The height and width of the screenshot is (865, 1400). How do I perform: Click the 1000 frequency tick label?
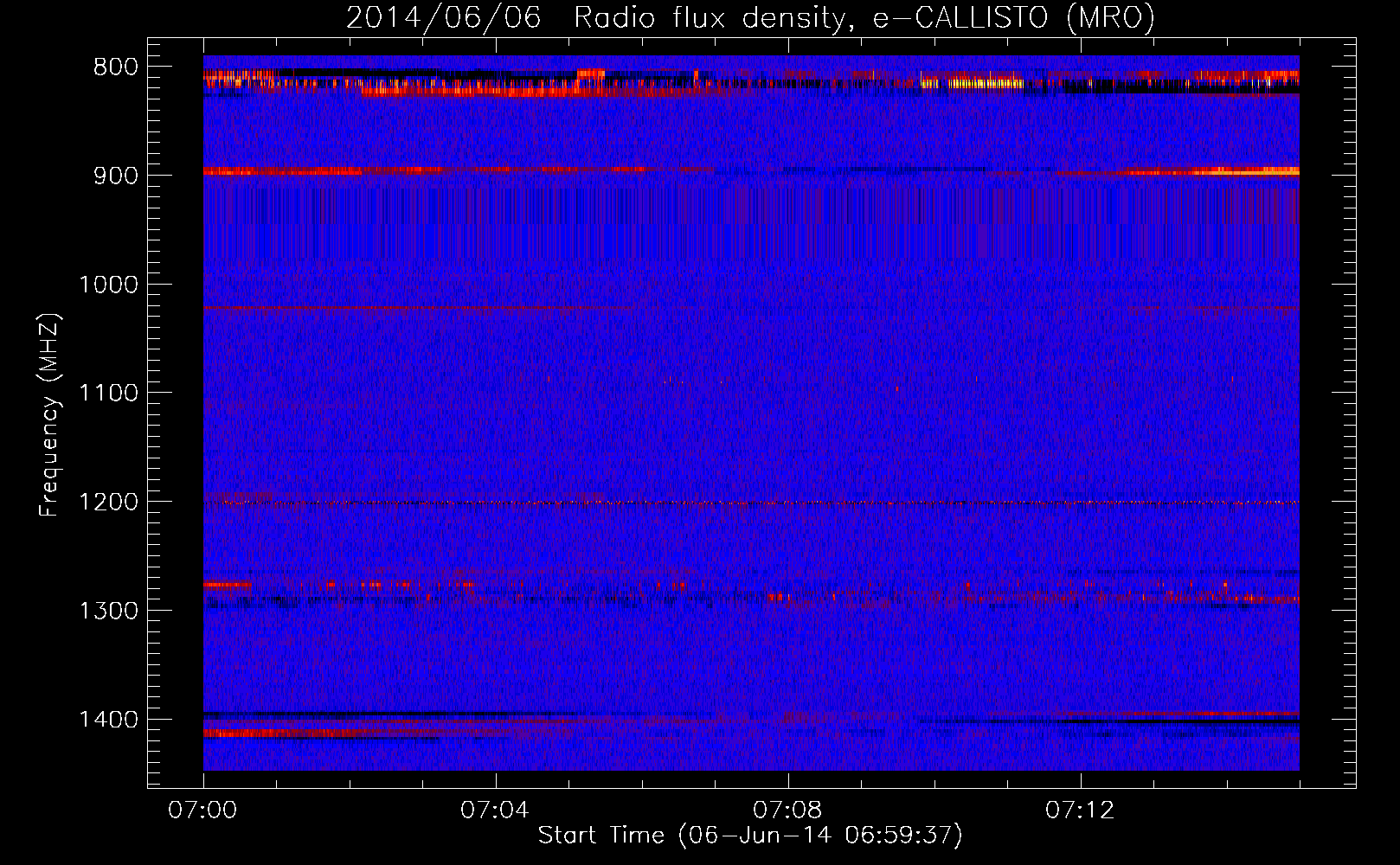(x=109, y=285)
